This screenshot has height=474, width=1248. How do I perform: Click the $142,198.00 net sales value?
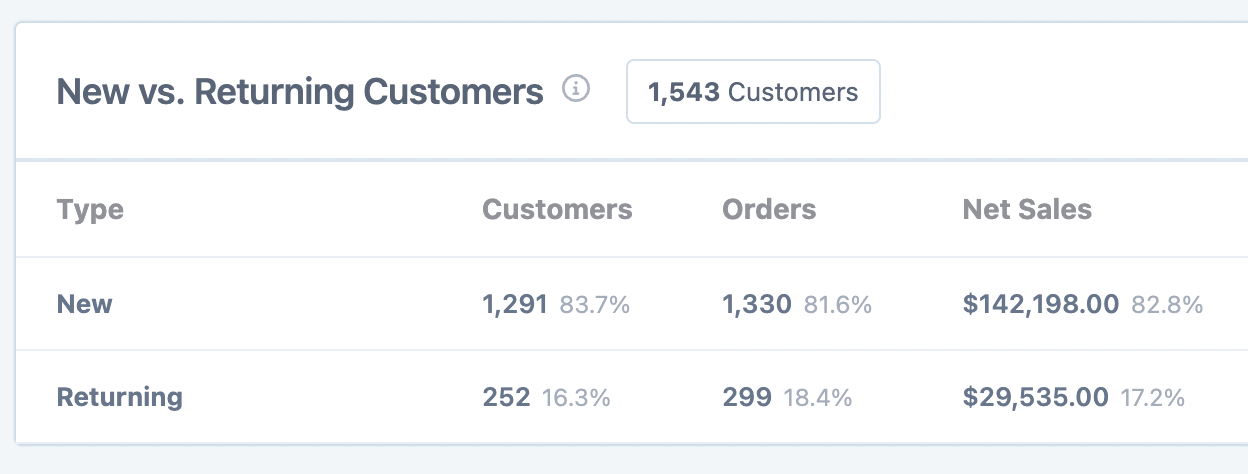pos(1040,304)
